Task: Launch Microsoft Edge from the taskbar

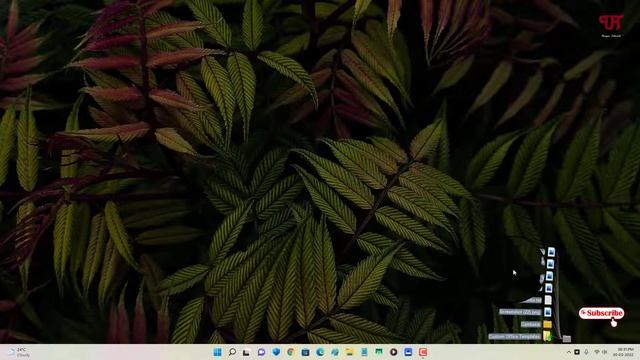Action: [x=320, y=352]
